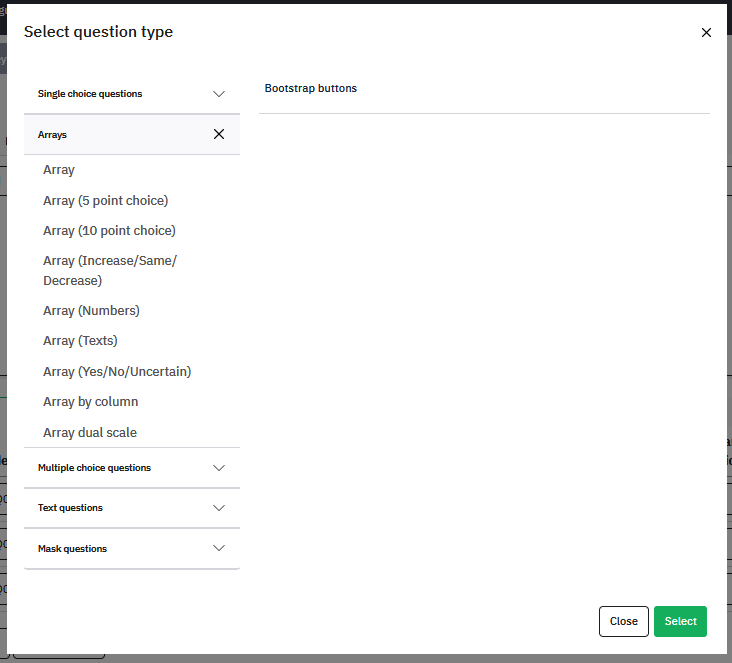Pick Array (Numbers) question type
732x663 pixels.
[x=92, y=310]
